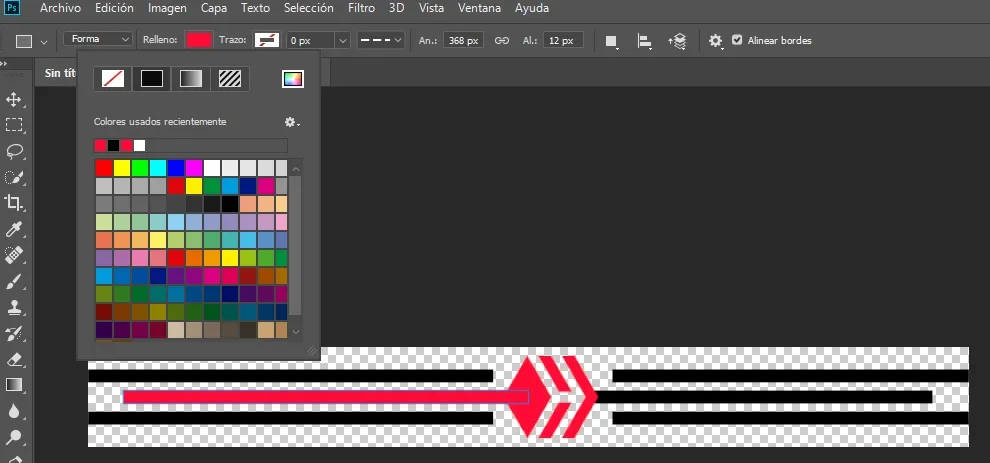Viewport: 990px width, 463px height.
Task: Open the Filtro menu
Action: (x=361, y=8)
